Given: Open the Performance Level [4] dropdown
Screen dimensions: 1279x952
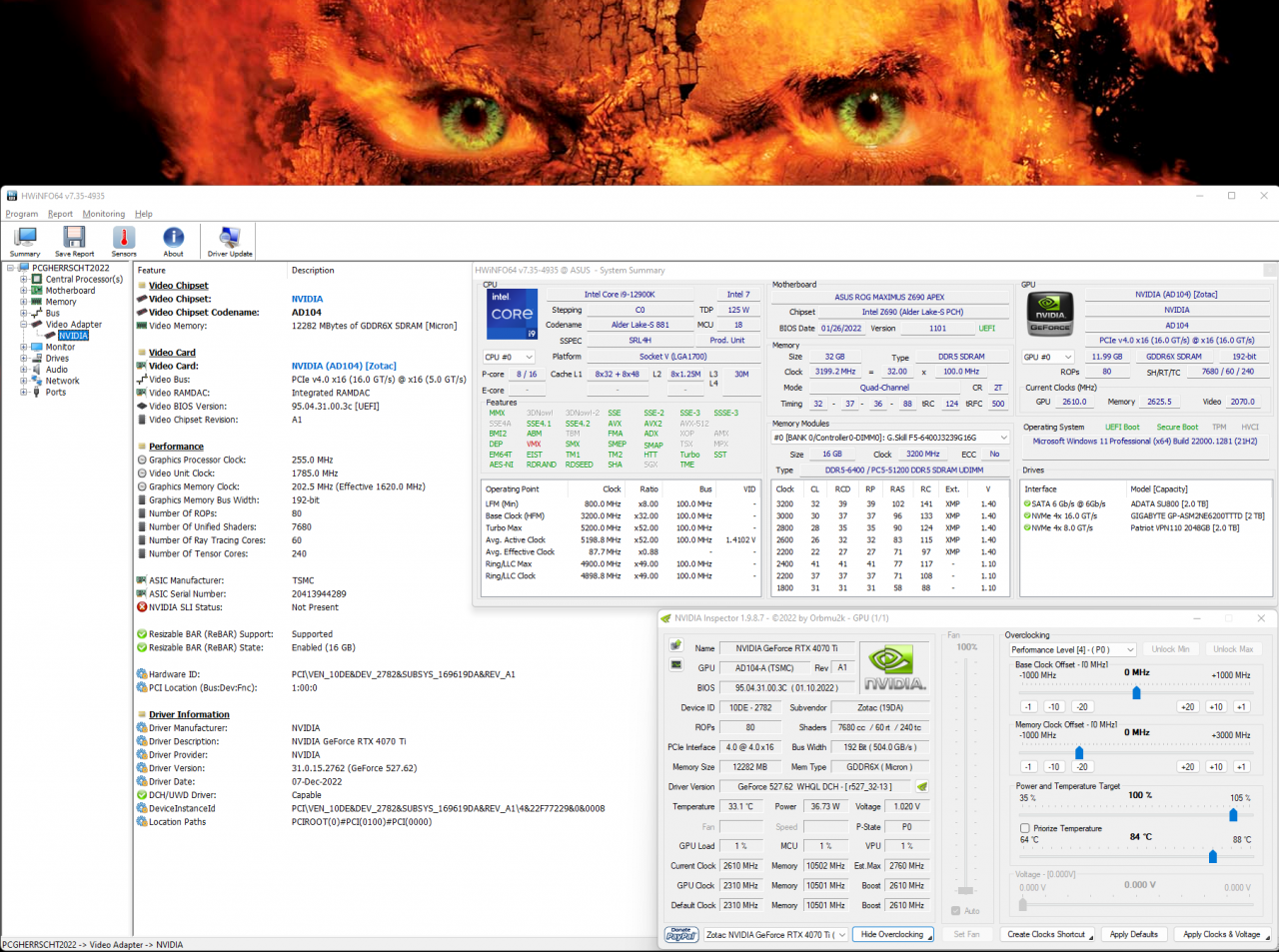Looking at the screenshot, I should tap(1072, 649).
